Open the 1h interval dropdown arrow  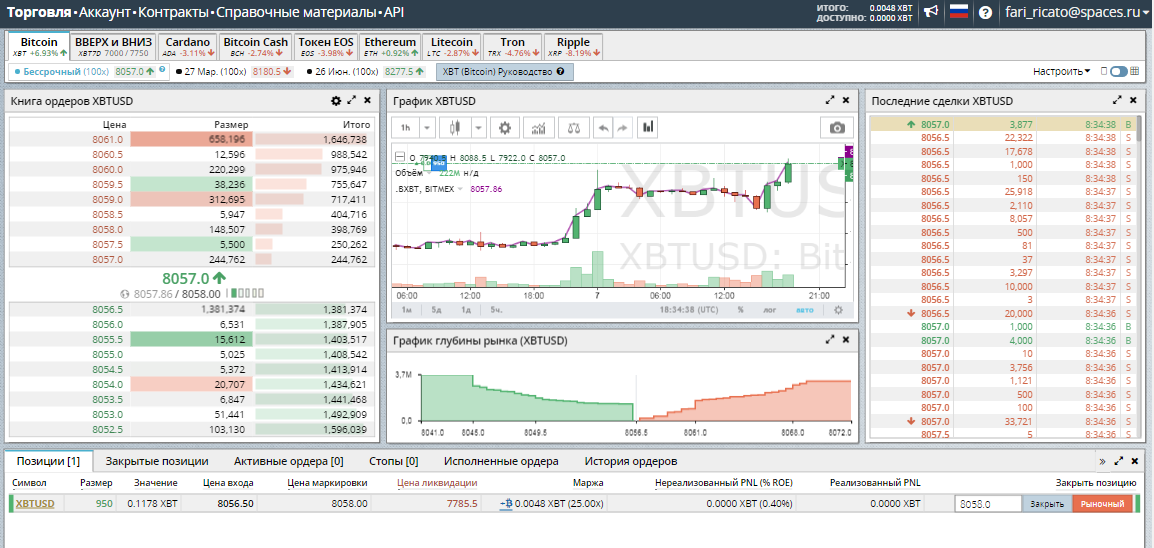coord(427,127)
